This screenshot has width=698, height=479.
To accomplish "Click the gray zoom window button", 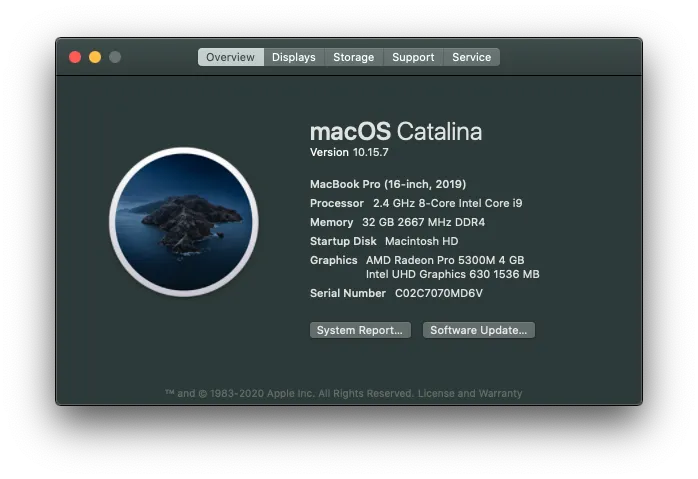I will coord(115,57).
